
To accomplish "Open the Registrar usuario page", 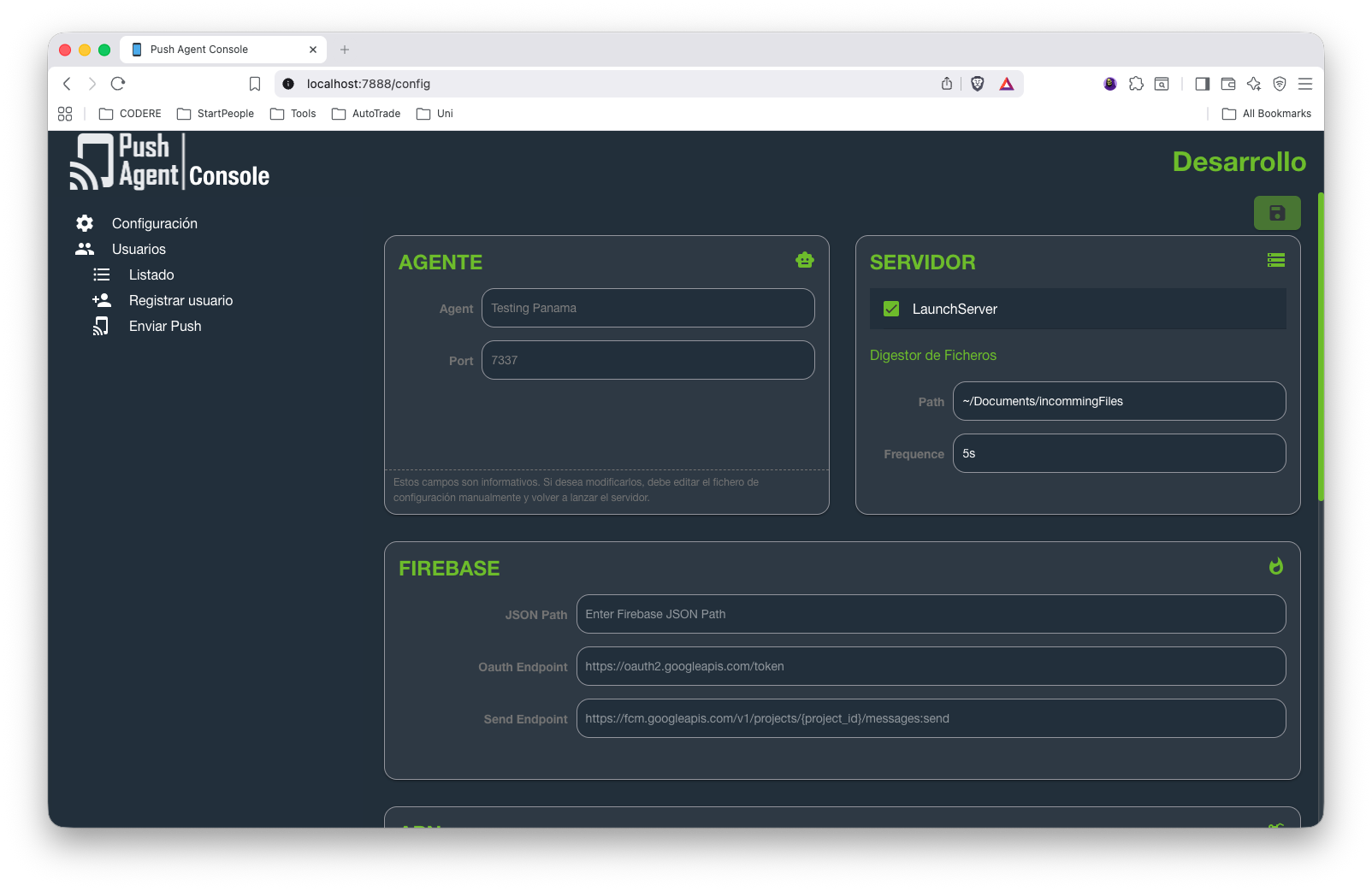I will click(x=180, y=300).
